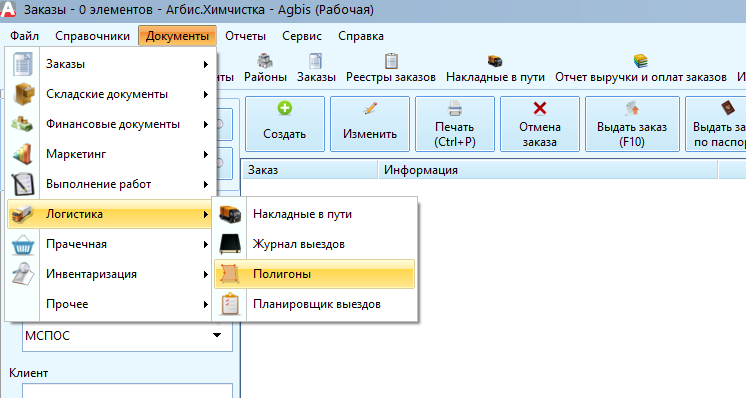Click the Изменить button
The image size is (746, 398).
click(370, 124)
